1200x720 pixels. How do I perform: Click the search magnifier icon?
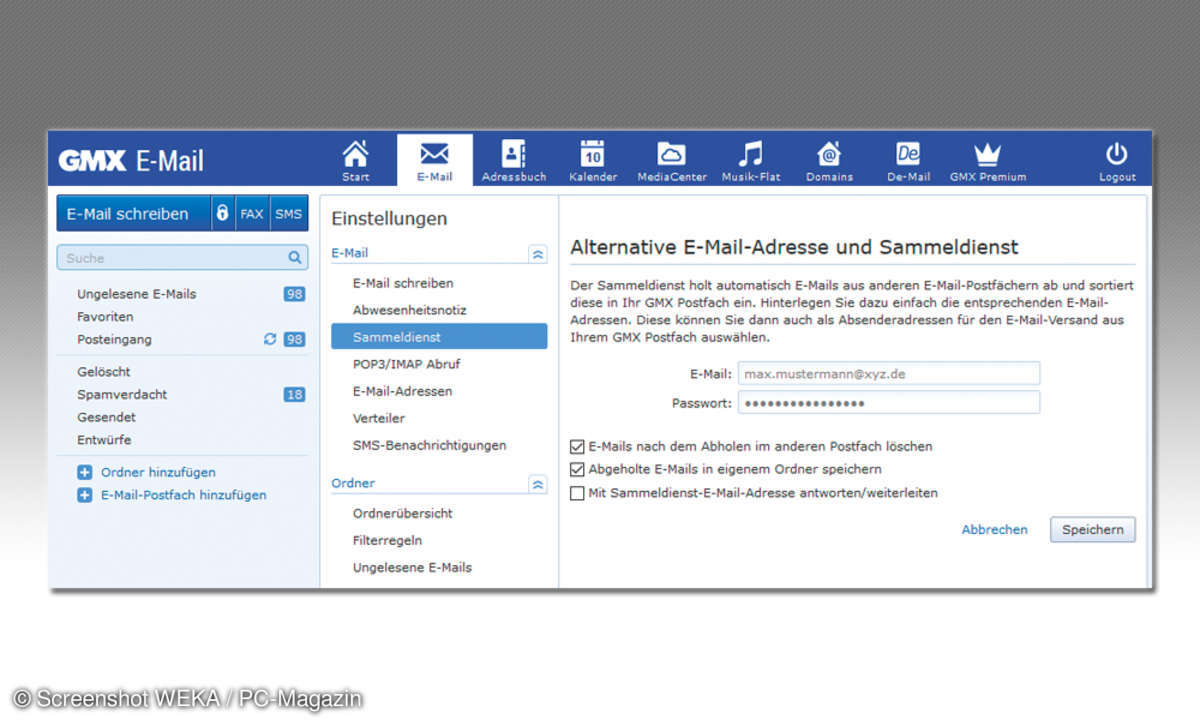(x=295, y=258)
